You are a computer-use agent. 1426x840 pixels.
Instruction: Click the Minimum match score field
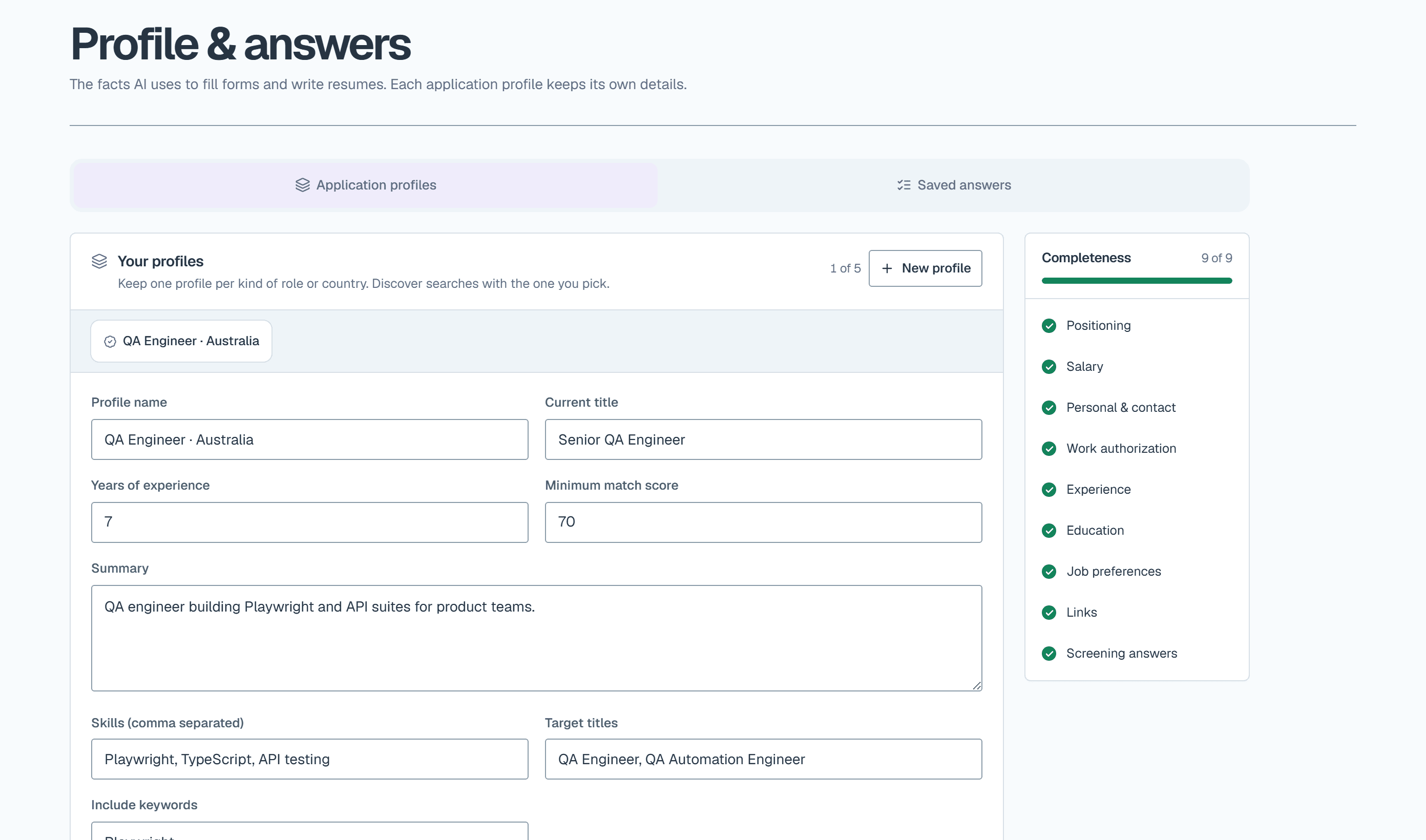click(763, 522)
